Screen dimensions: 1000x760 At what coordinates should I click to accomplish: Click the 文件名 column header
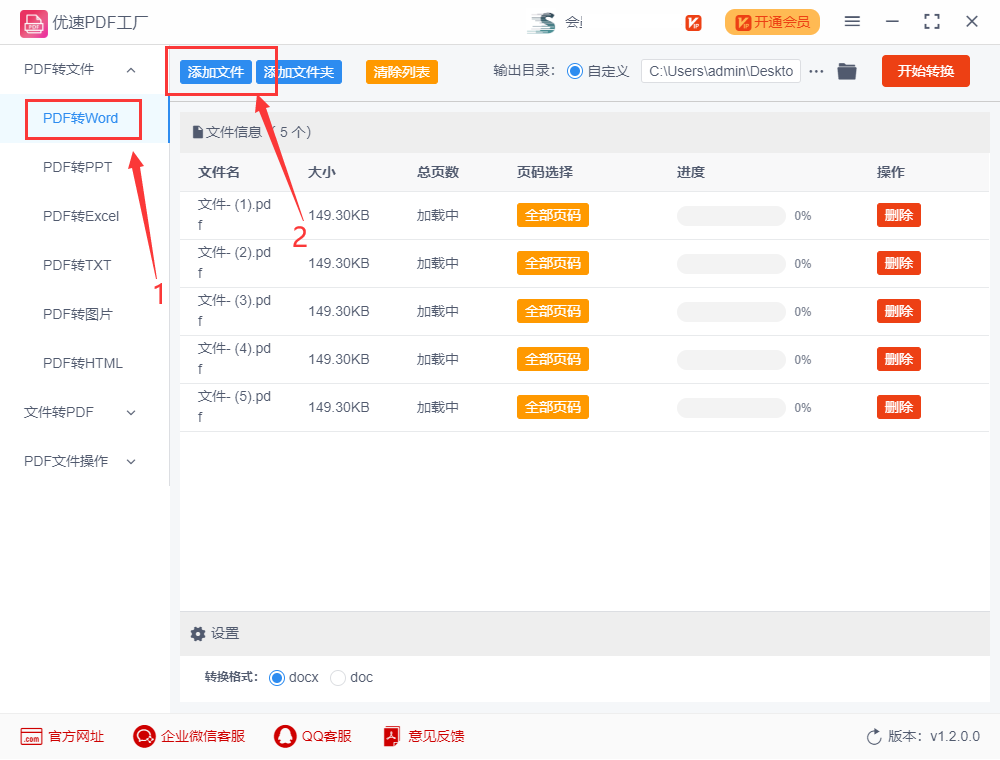[x=219, y=172]
